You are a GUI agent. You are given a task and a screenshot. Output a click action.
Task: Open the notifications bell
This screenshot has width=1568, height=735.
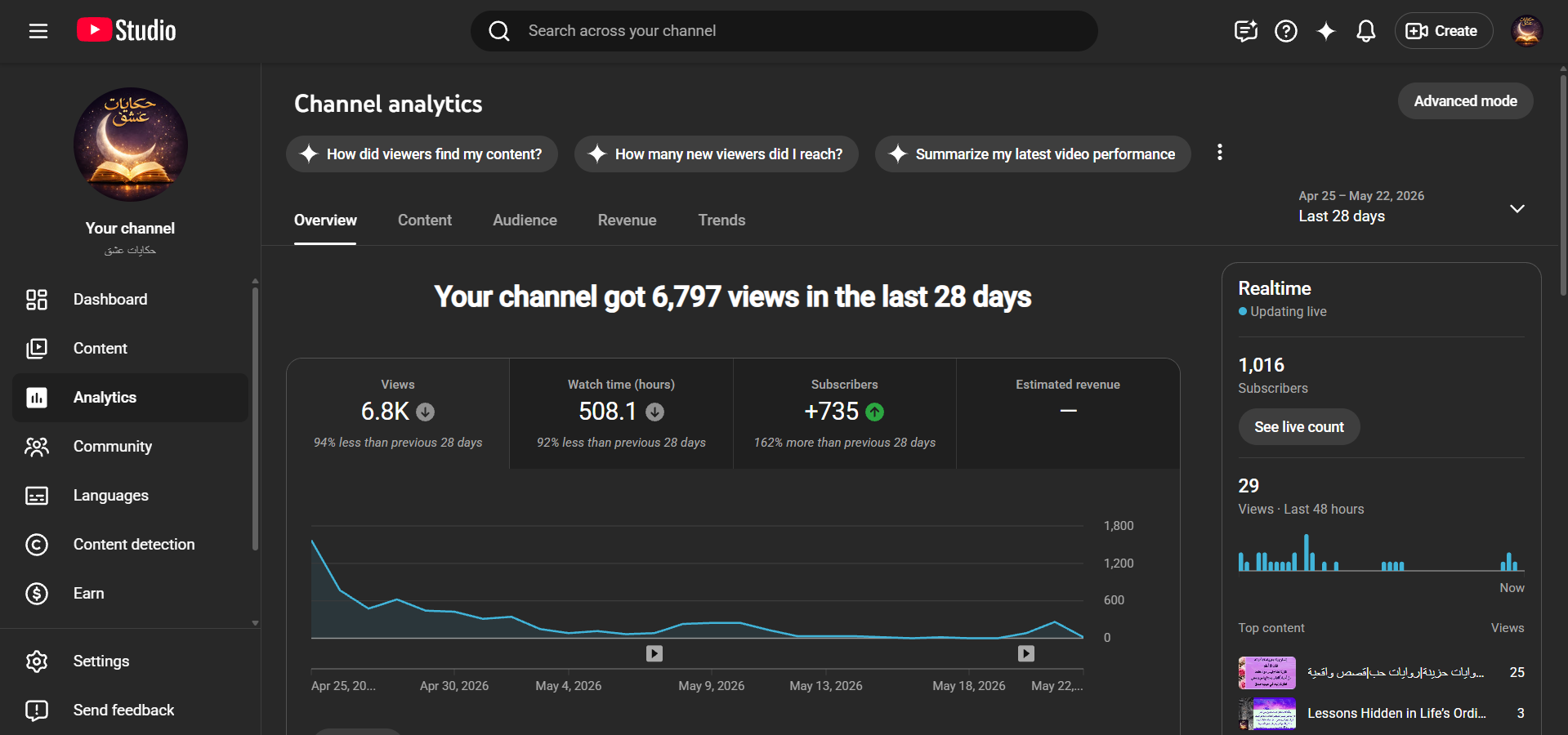click(1366, 31)
